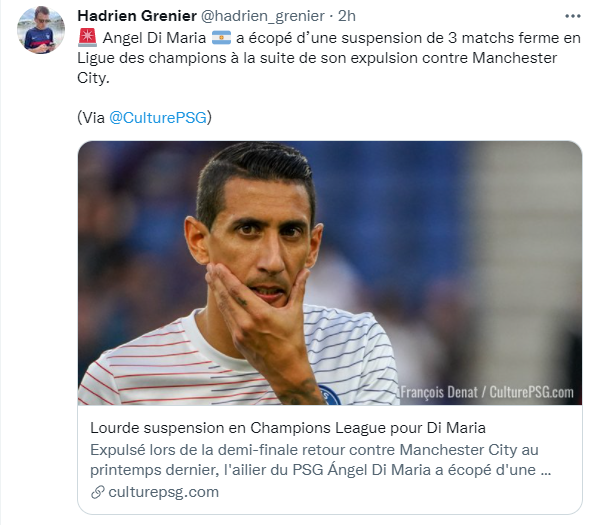Open the tweet via 2h timestamp

(347, 16)
